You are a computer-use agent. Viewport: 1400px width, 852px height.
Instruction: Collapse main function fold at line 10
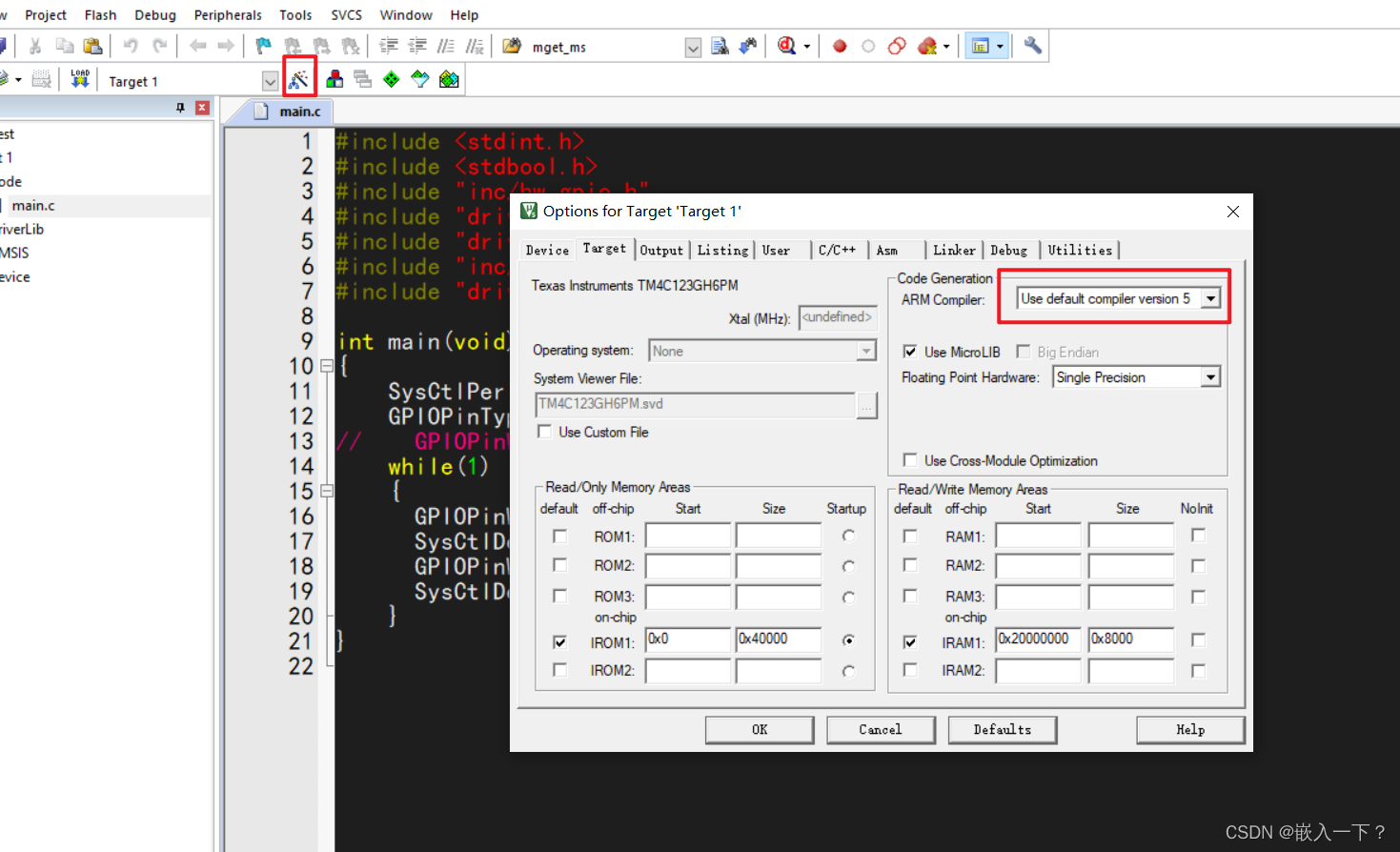[x=327, y=366]
